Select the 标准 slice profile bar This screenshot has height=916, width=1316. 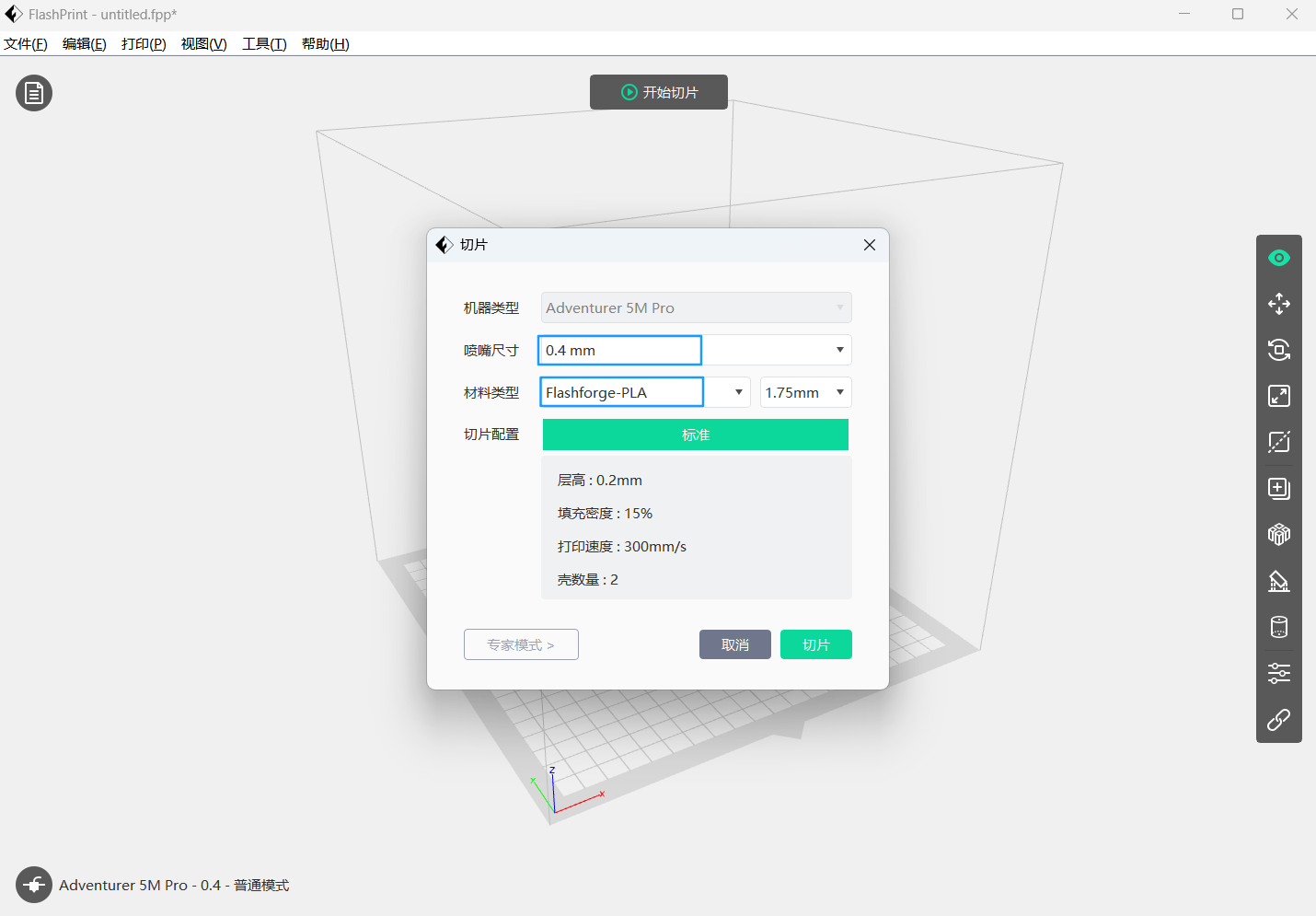[x=695, y=435]
